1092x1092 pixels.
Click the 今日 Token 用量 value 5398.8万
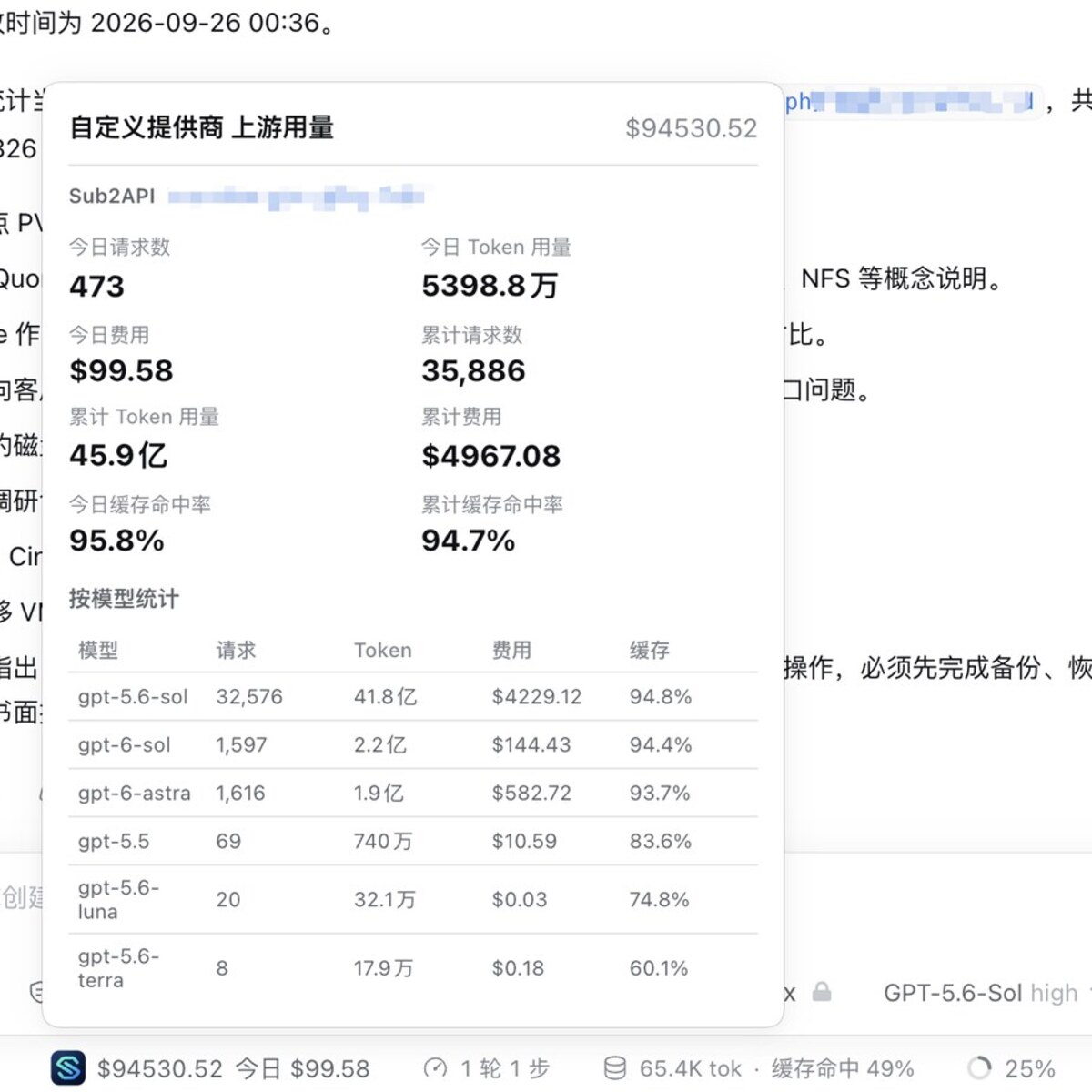pos(490,286)
